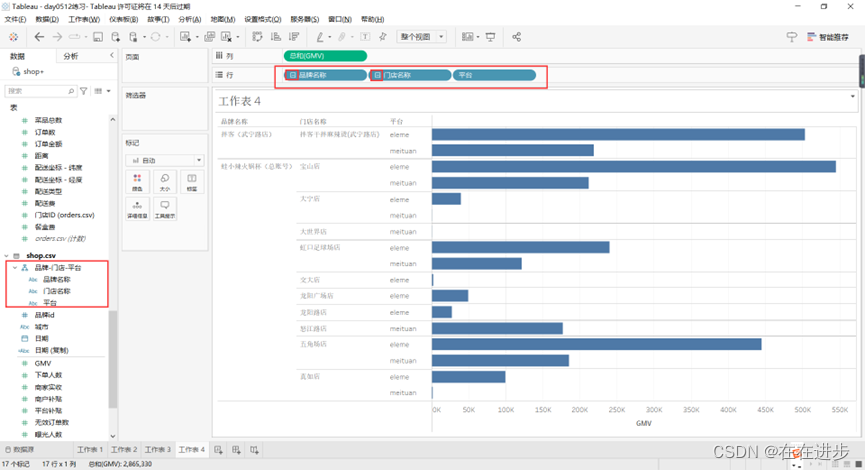
Task: Select the 总和(GMV) pill on Columns shelf
Action: [325, 56]
